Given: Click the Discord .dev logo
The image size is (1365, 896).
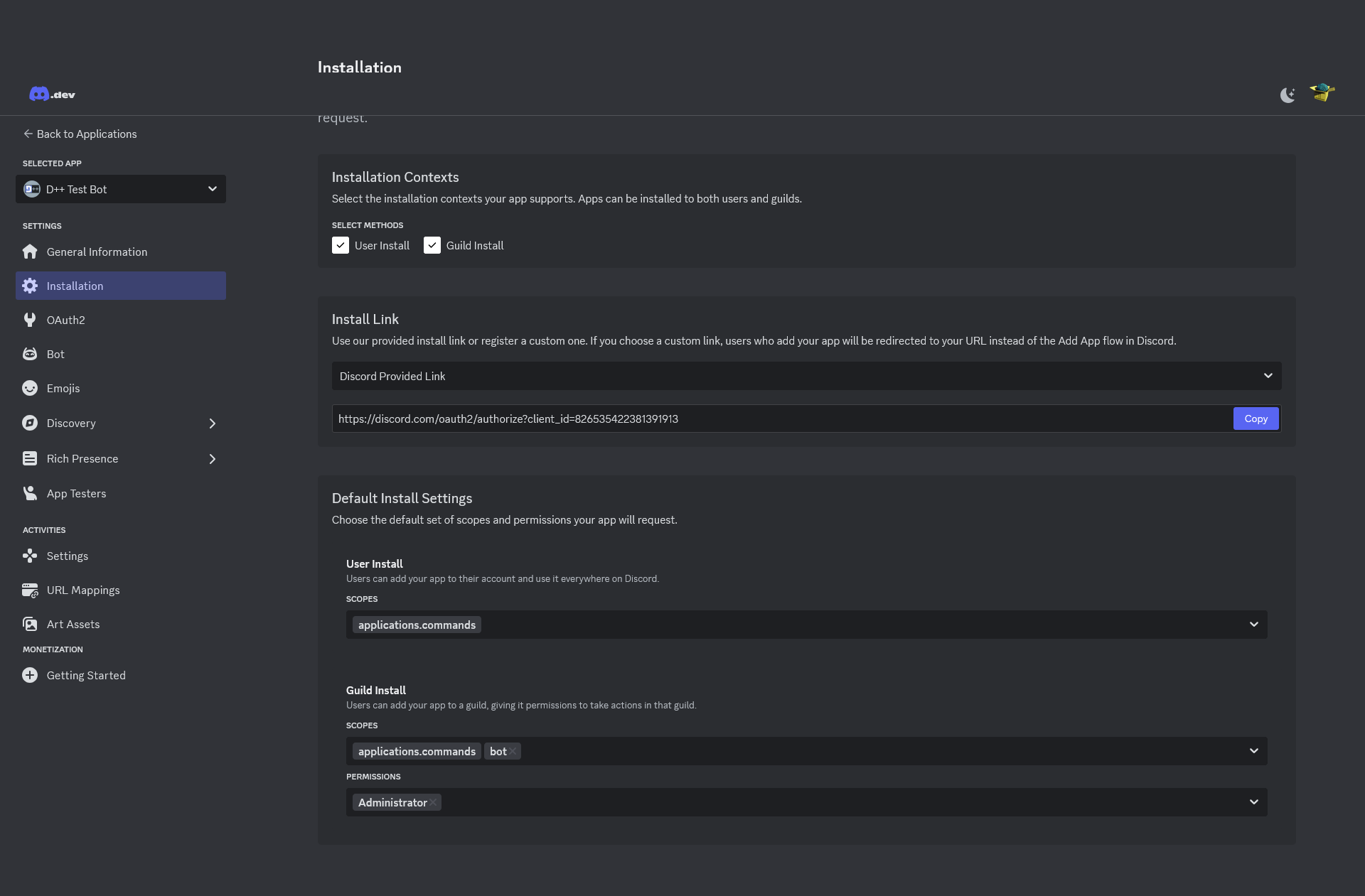Looking at the screenshot, I should click(x=52, y=95).
